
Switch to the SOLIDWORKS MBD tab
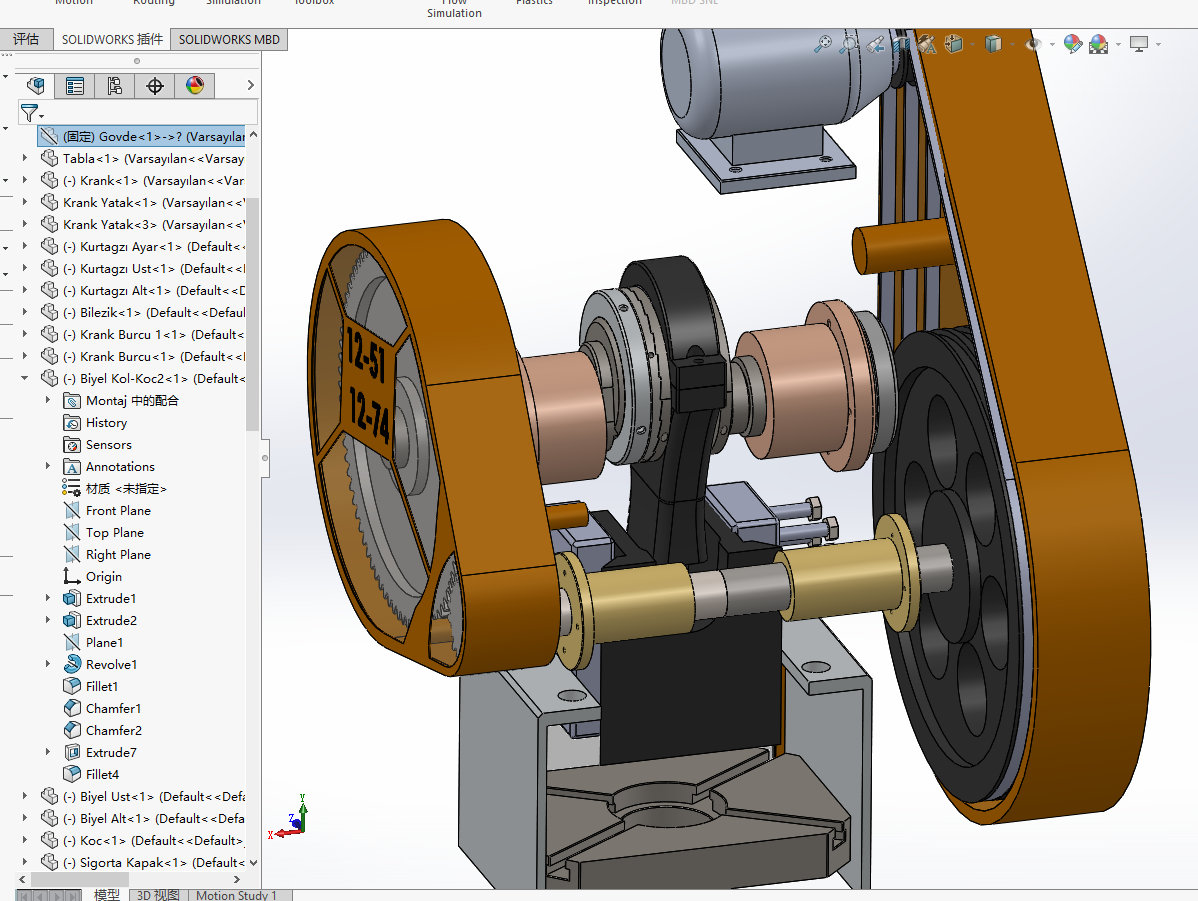[229, 40]
